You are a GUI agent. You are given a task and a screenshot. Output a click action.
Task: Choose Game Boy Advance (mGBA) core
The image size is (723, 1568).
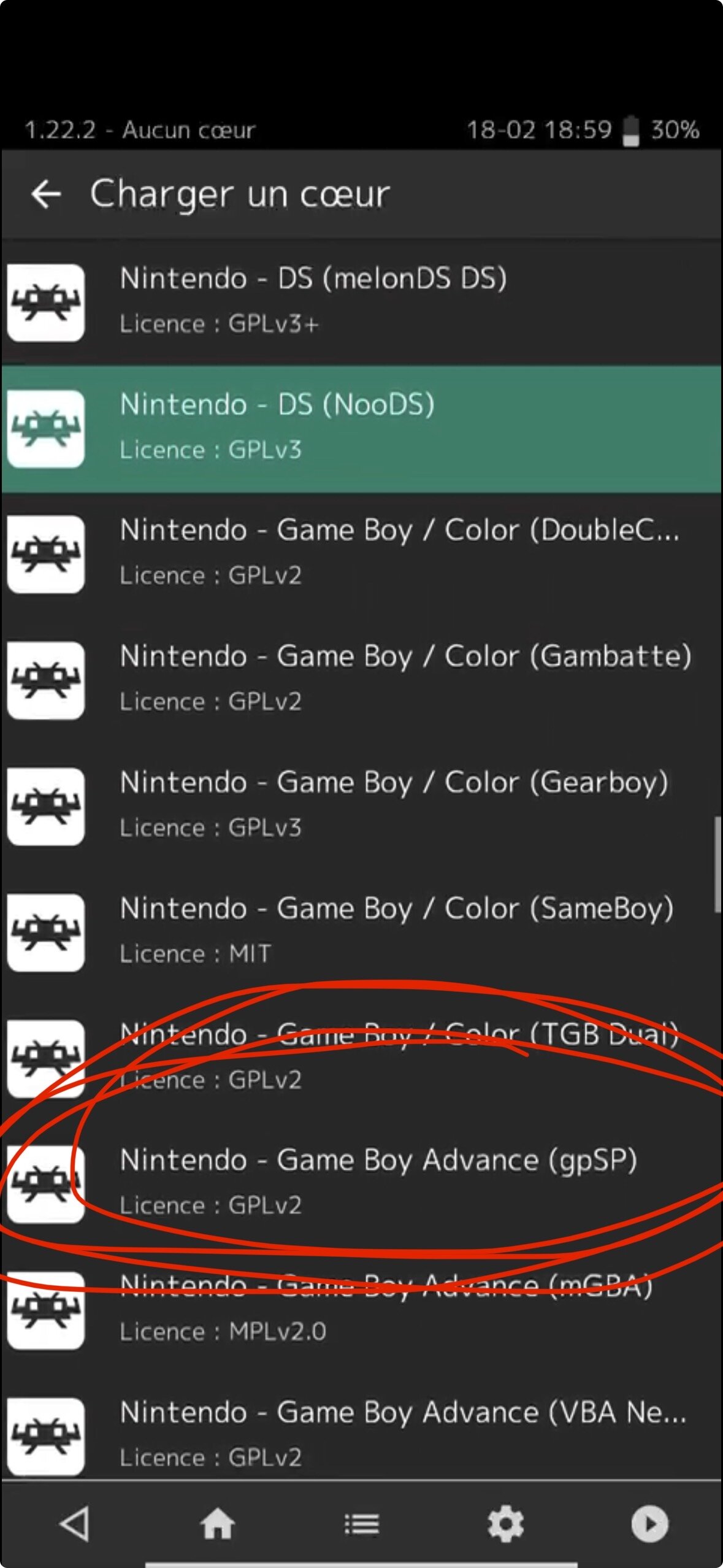(361, 1310)
